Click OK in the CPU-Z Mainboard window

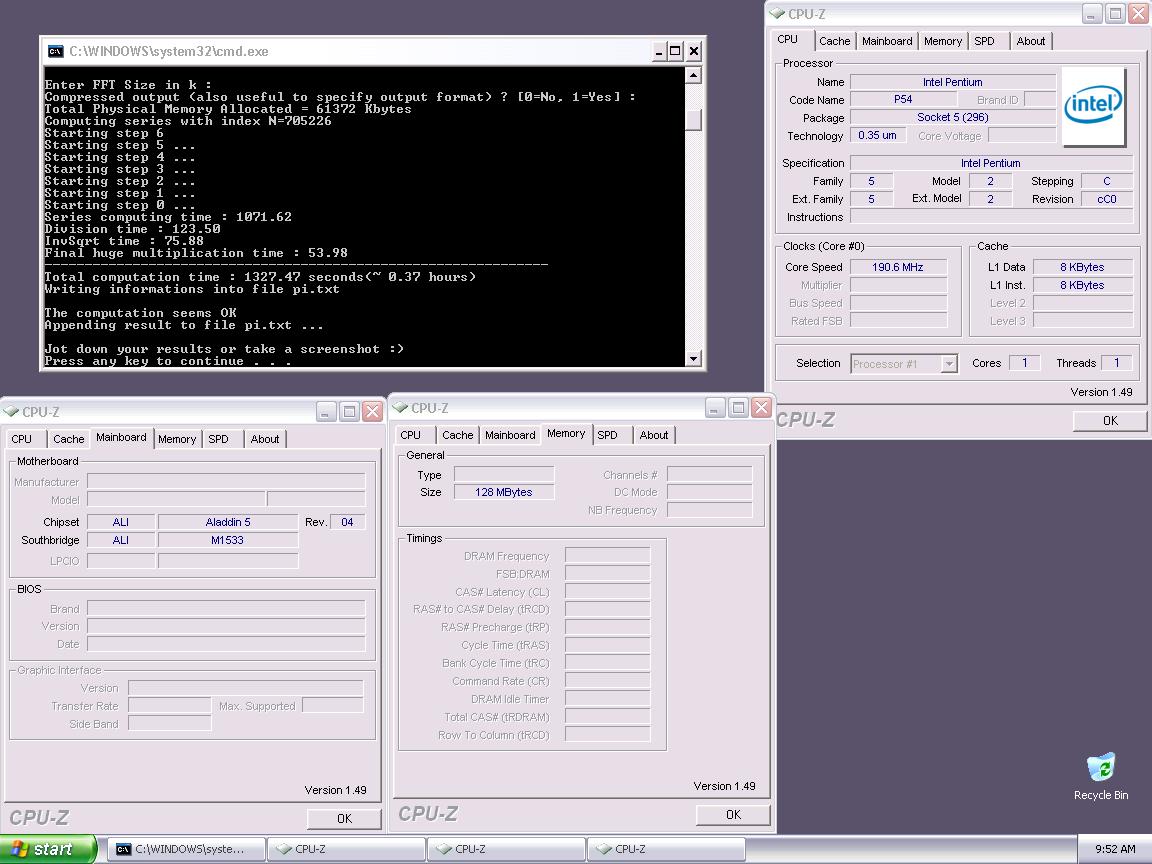(344, 818)
